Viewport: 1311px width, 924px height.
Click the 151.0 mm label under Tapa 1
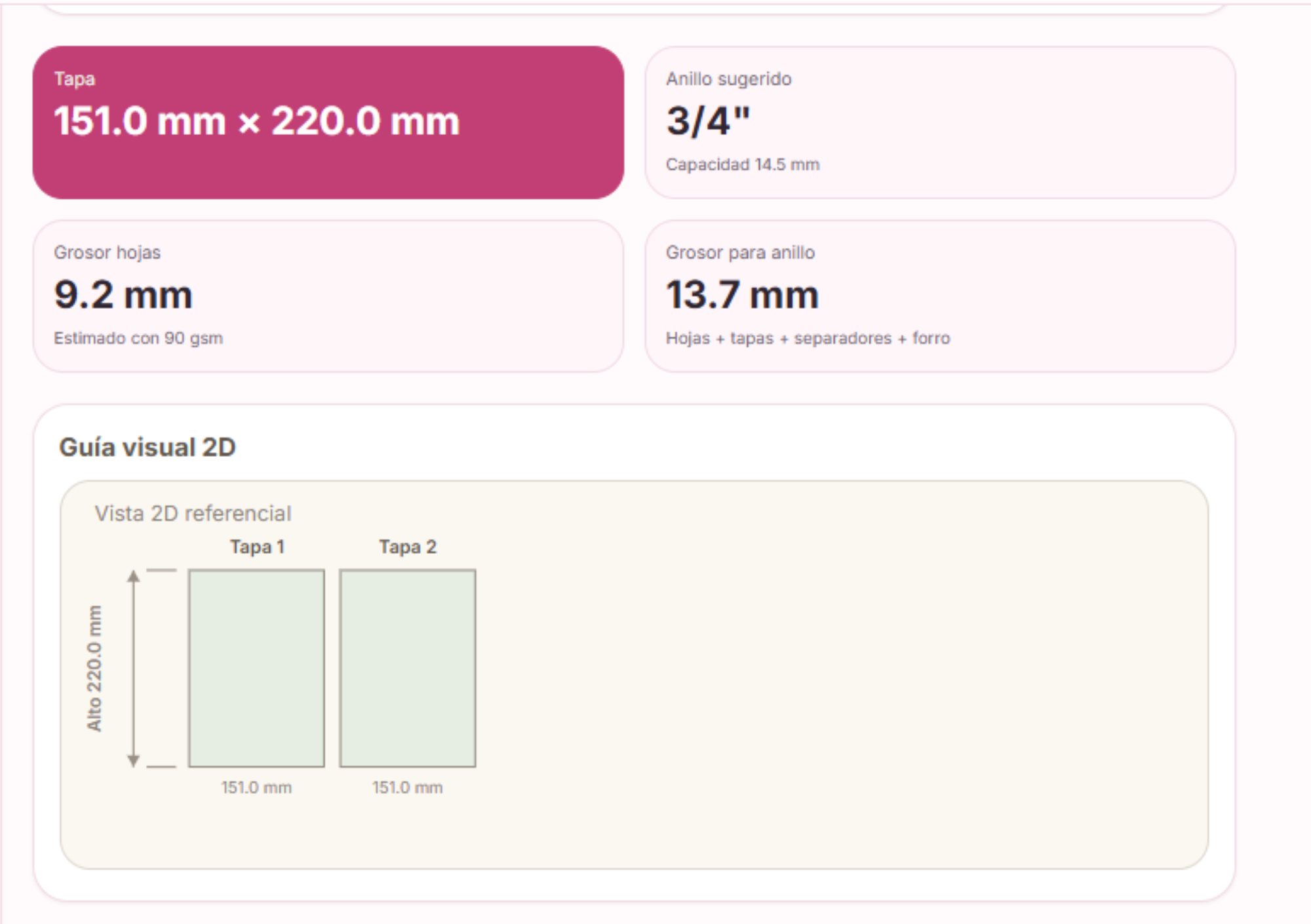click(x=256, y=787)
